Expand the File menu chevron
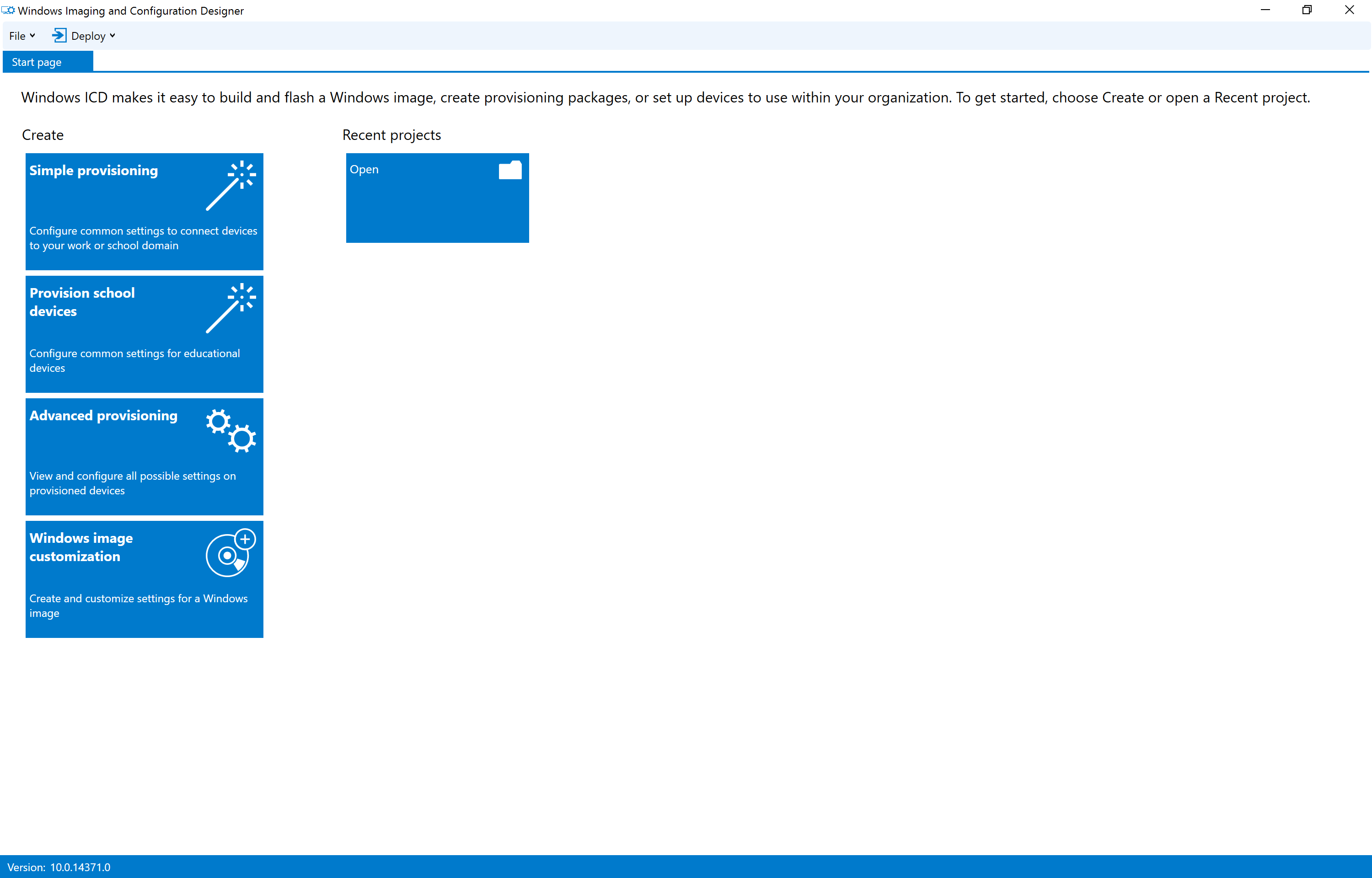The width and height of the screenshot is (1372, 878). coord(32,35)
